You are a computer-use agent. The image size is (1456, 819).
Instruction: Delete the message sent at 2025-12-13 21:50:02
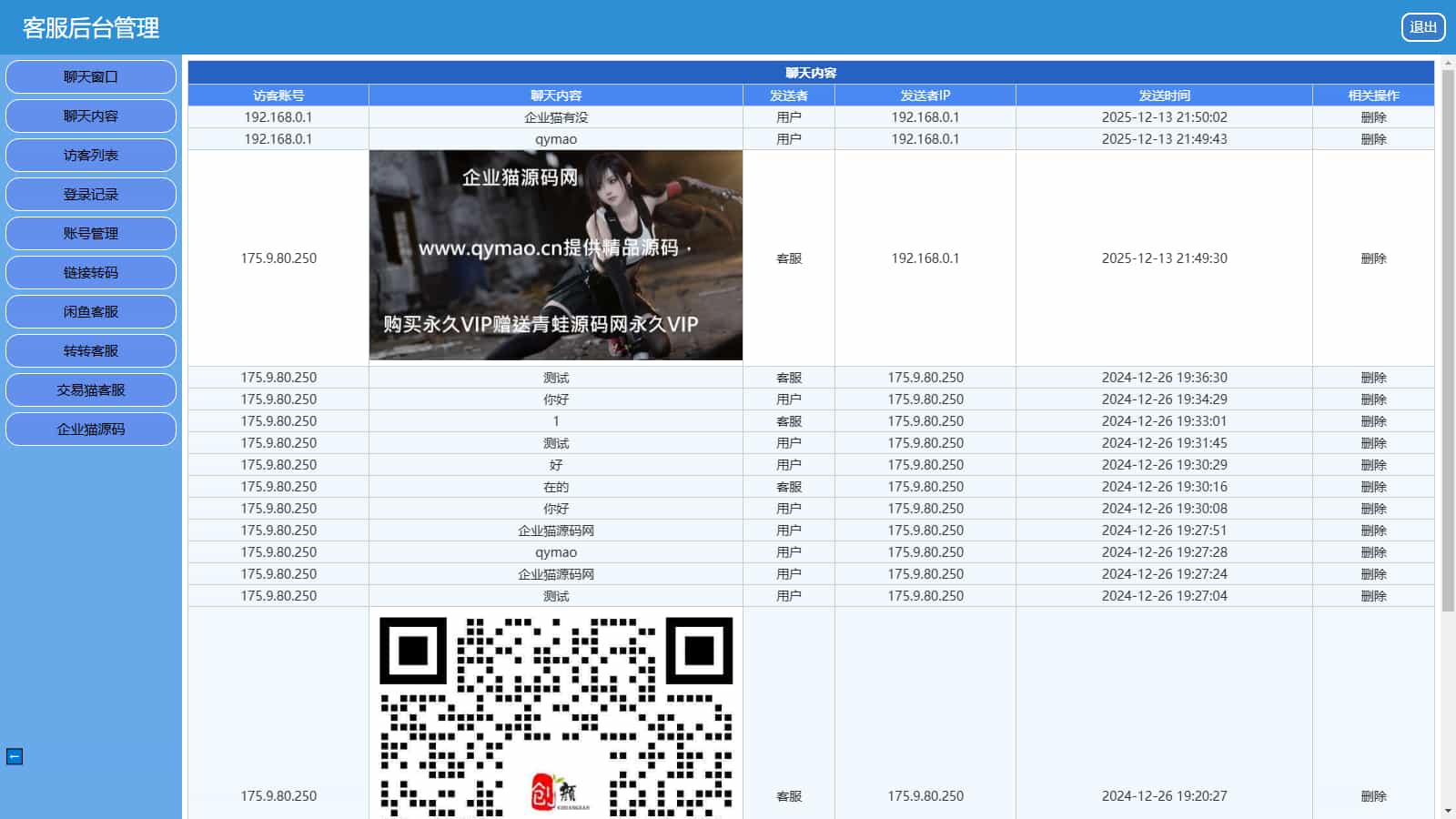(x=1372, y=117)
